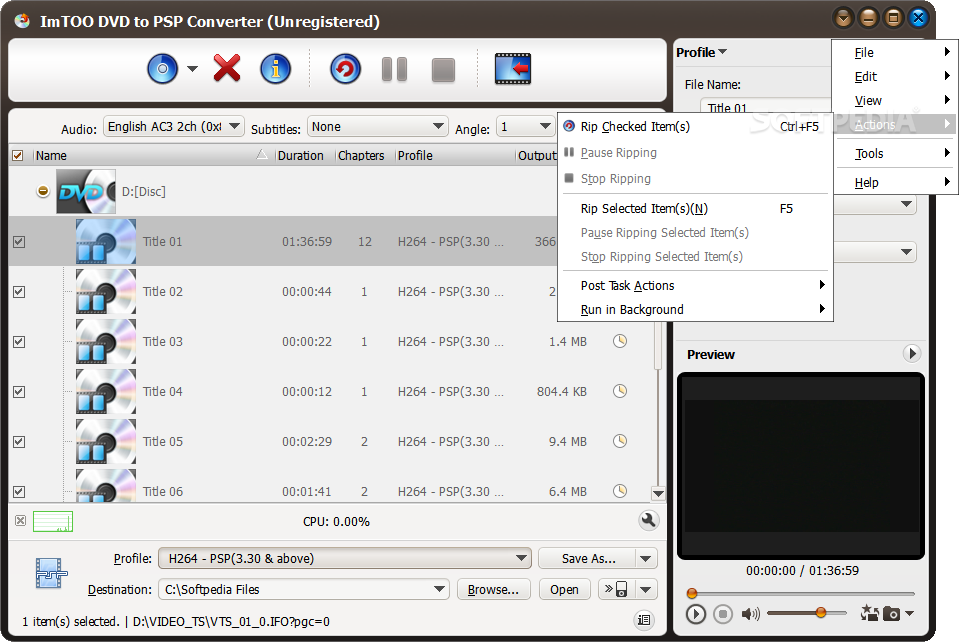Click the clock status icon for Title 04

pos(620,391)
